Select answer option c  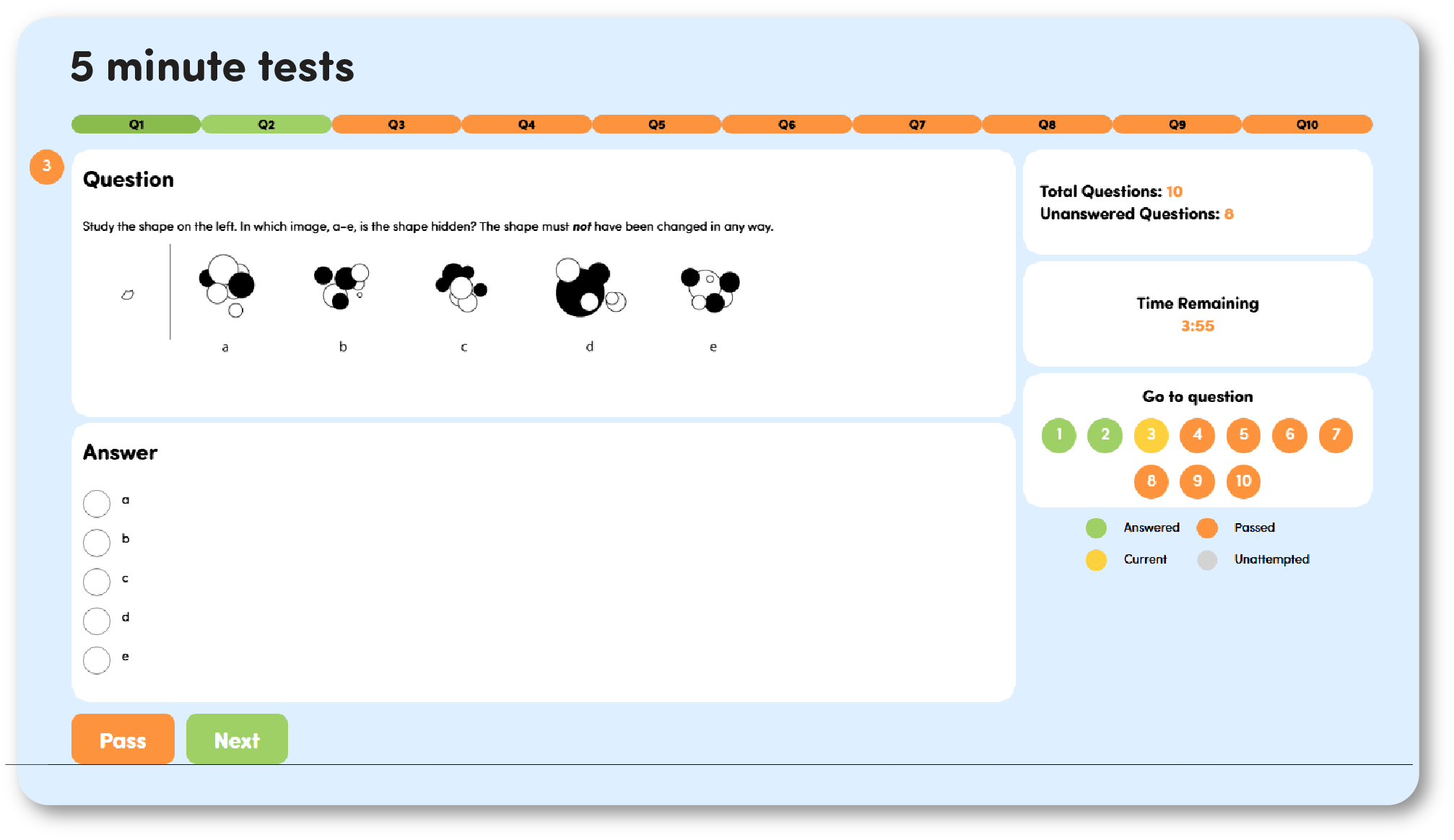point(97,577)
